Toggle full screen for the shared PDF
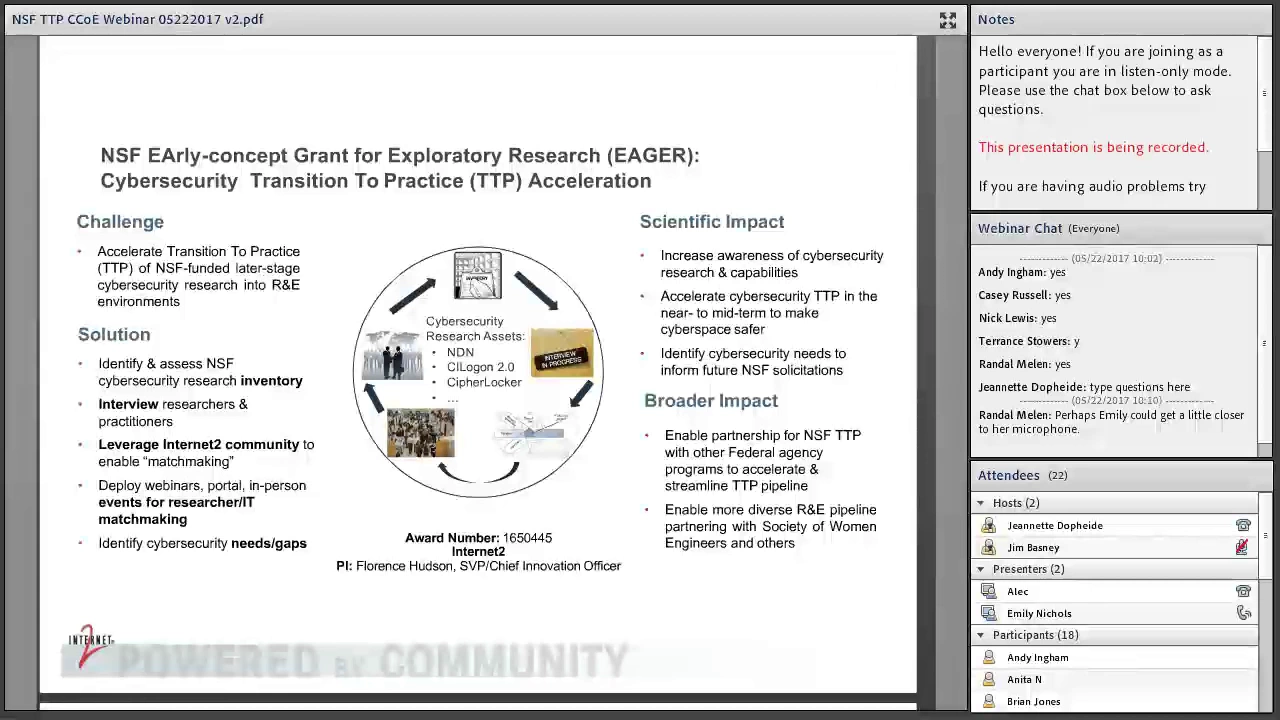Viewport: 1280px width, 720px height. (x=947, y=20)
